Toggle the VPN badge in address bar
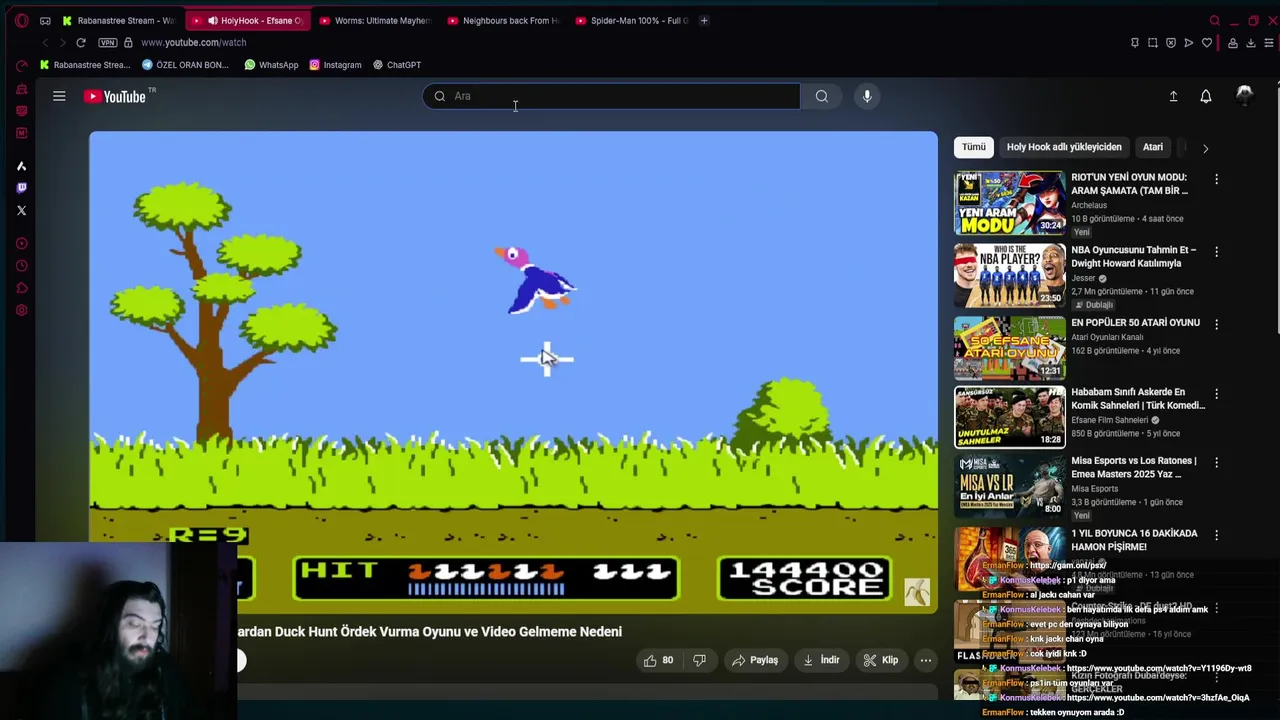This screenshot has width=1280, height=720. [107, 42]
